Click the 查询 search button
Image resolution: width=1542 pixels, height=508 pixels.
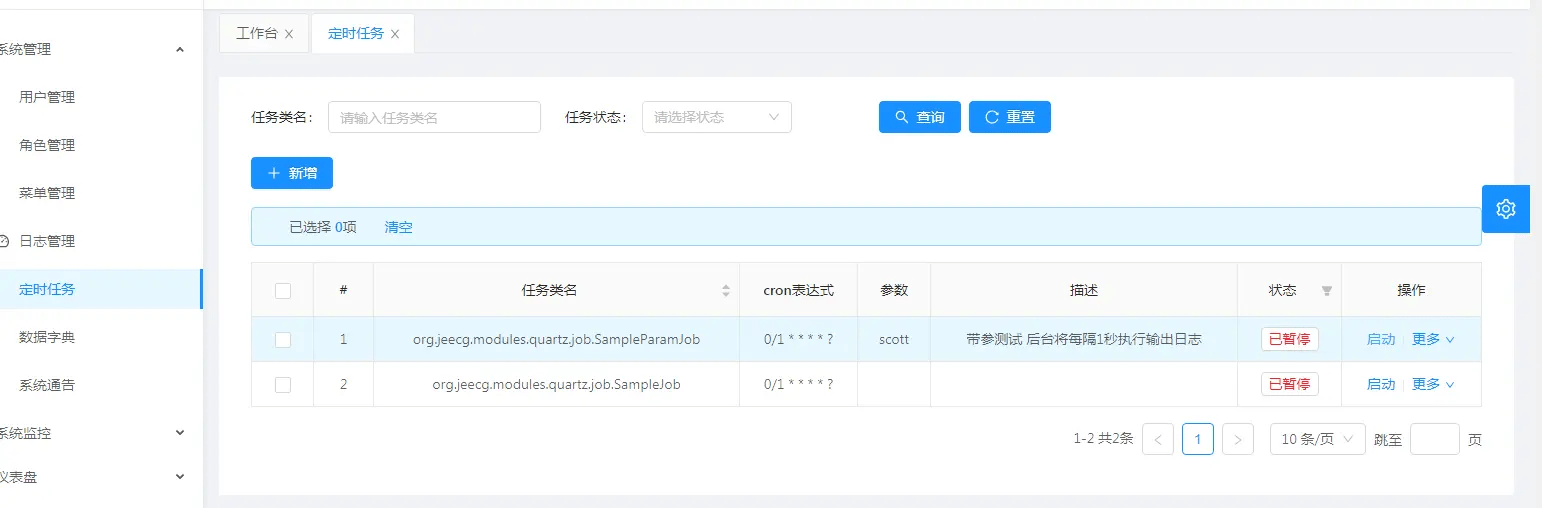click(x=919, y=117)
